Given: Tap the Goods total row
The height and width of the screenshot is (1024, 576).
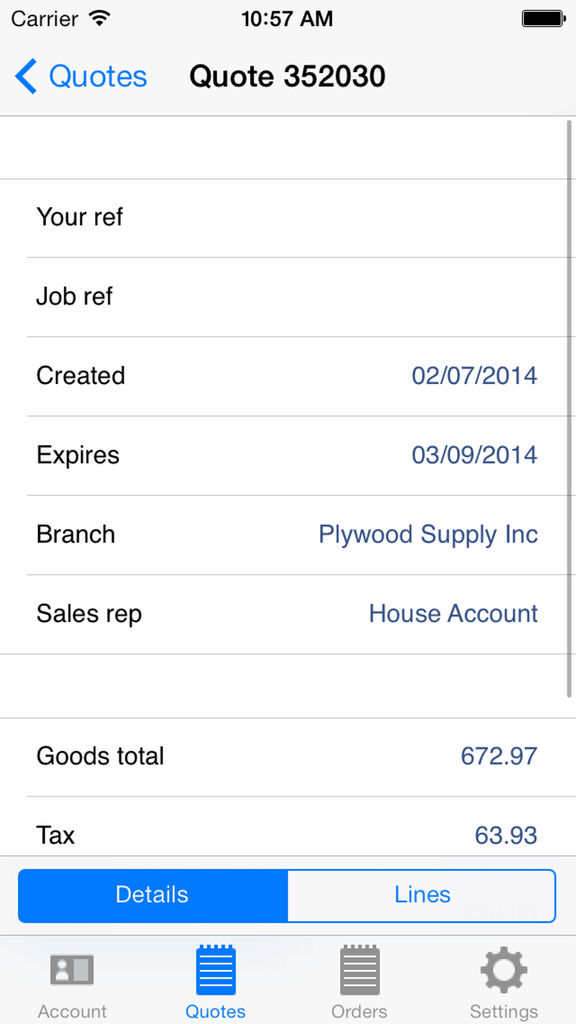Looking at the screenshot, I should click(288, 757).
